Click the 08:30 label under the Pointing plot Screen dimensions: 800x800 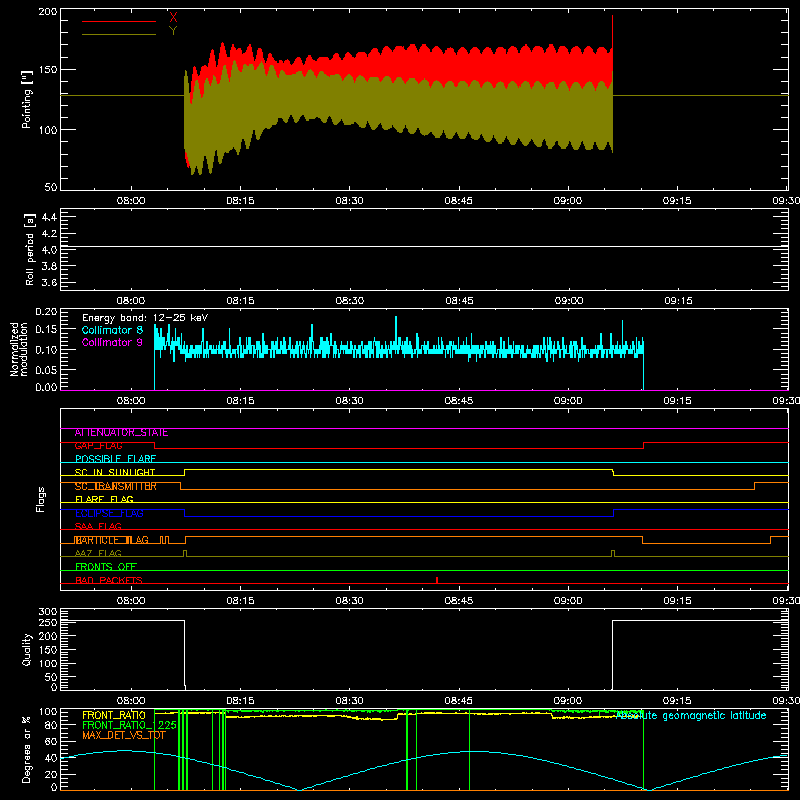tap(349, 201)
